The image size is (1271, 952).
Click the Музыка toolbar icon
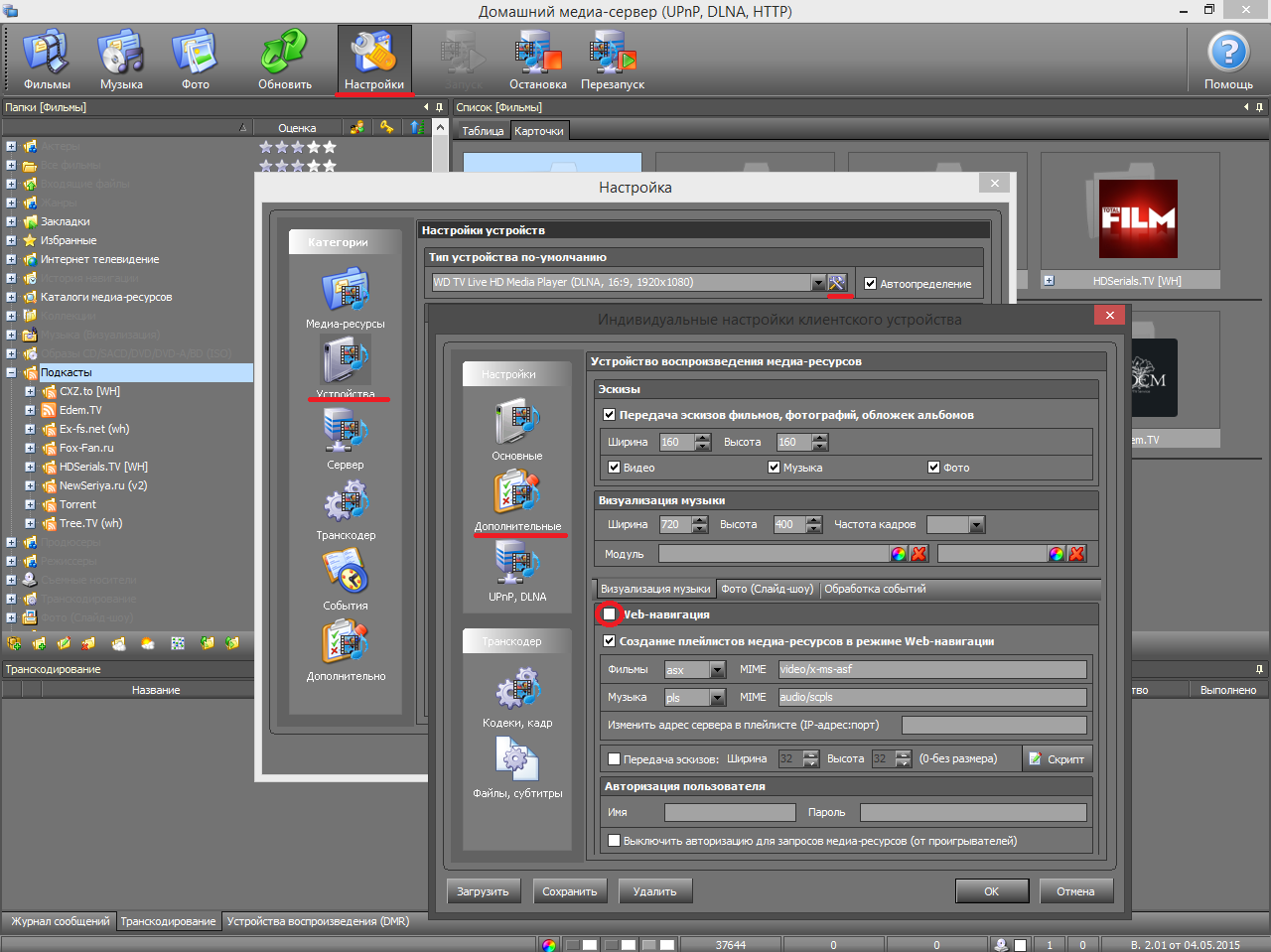coord(121,55)
